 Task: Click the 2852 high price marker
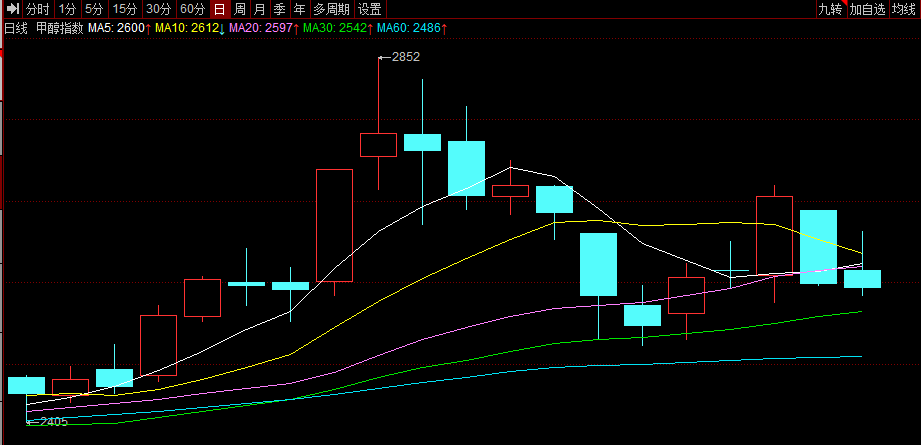point(406,57)
